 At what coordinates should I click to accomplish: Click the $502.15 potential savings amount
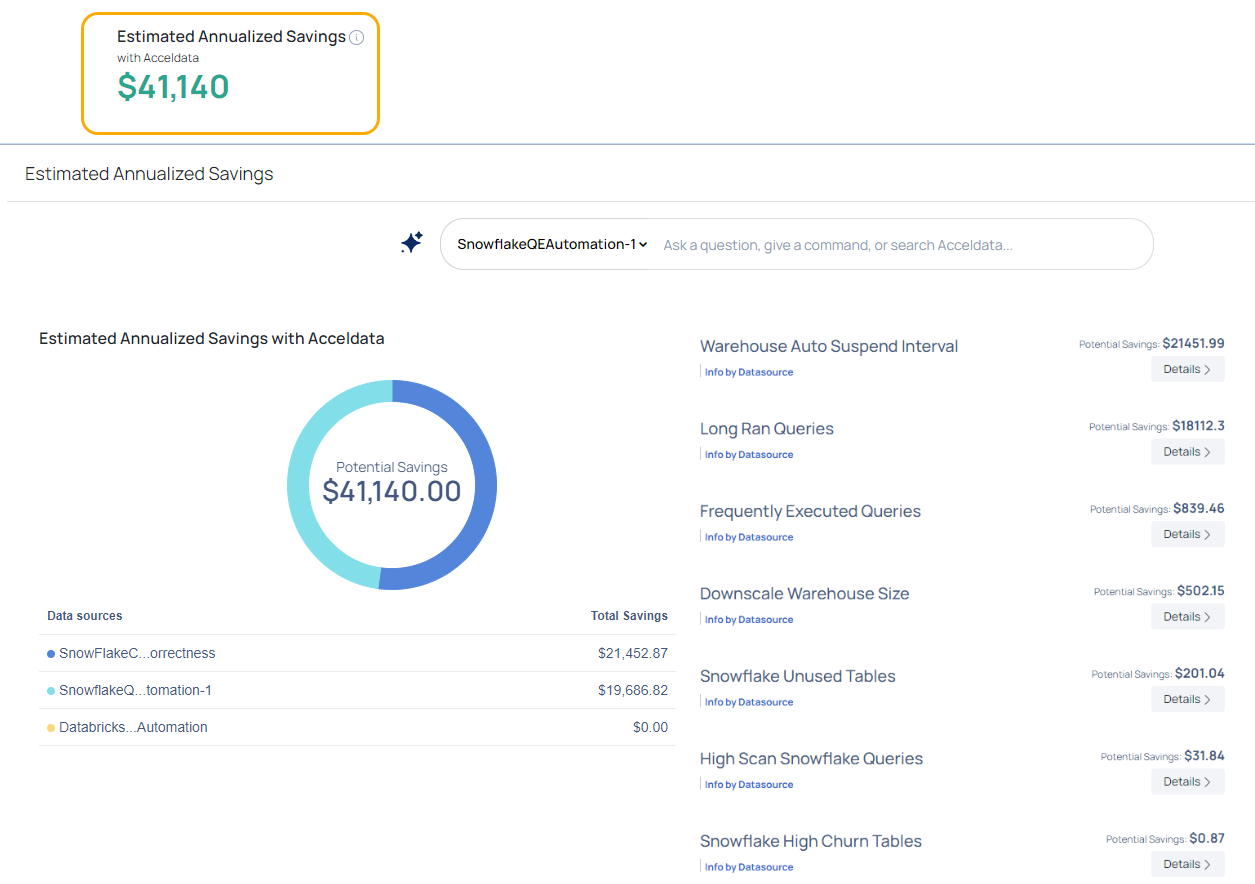[x=1201, y=591]
